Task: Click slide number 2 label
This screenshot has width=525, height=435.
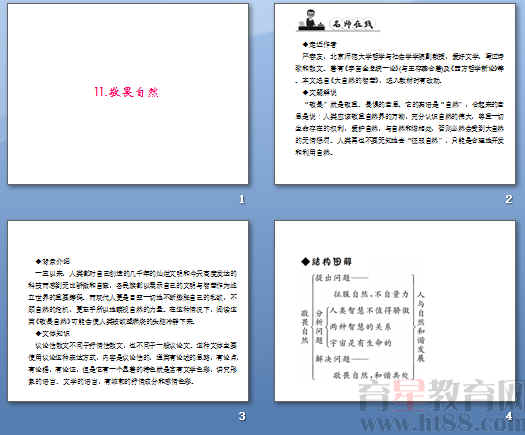Action: pyautogui.click(x=508, y=199)
